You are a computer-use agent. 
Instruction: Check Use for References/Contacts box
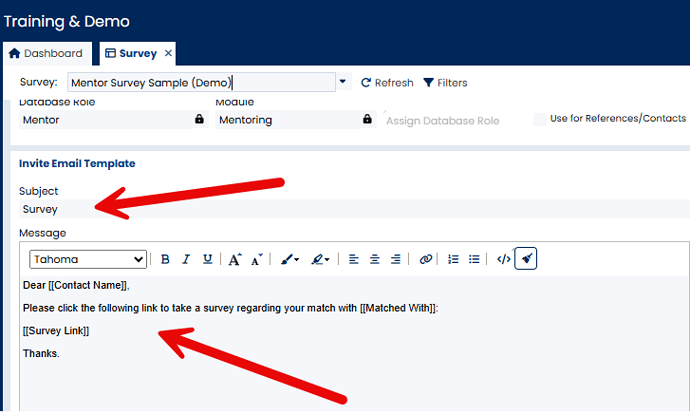tap(540, 120)
